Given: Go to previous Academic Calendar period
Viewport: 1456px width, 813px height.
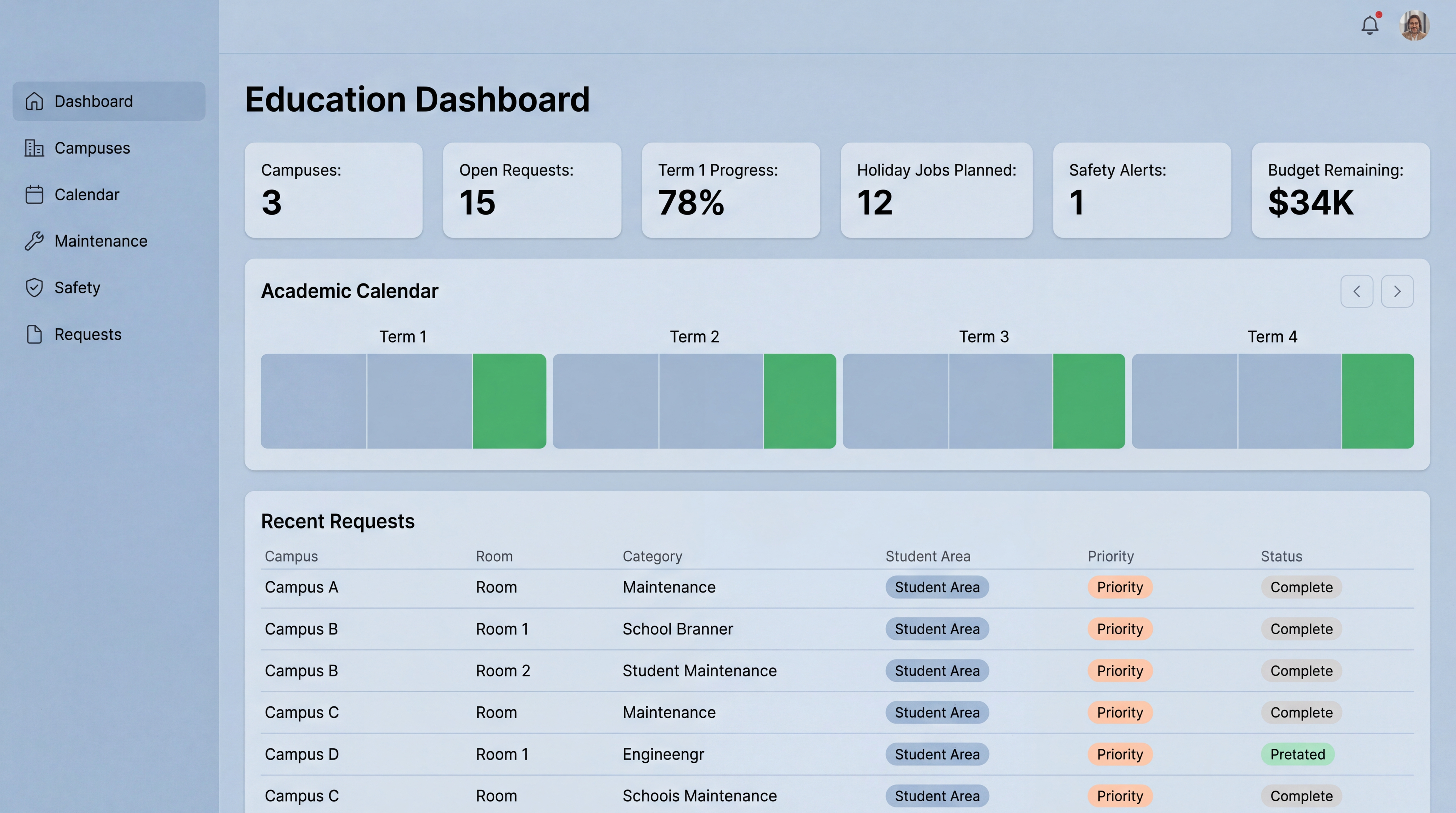Looking at the screenshot, I should point(1357,291).
